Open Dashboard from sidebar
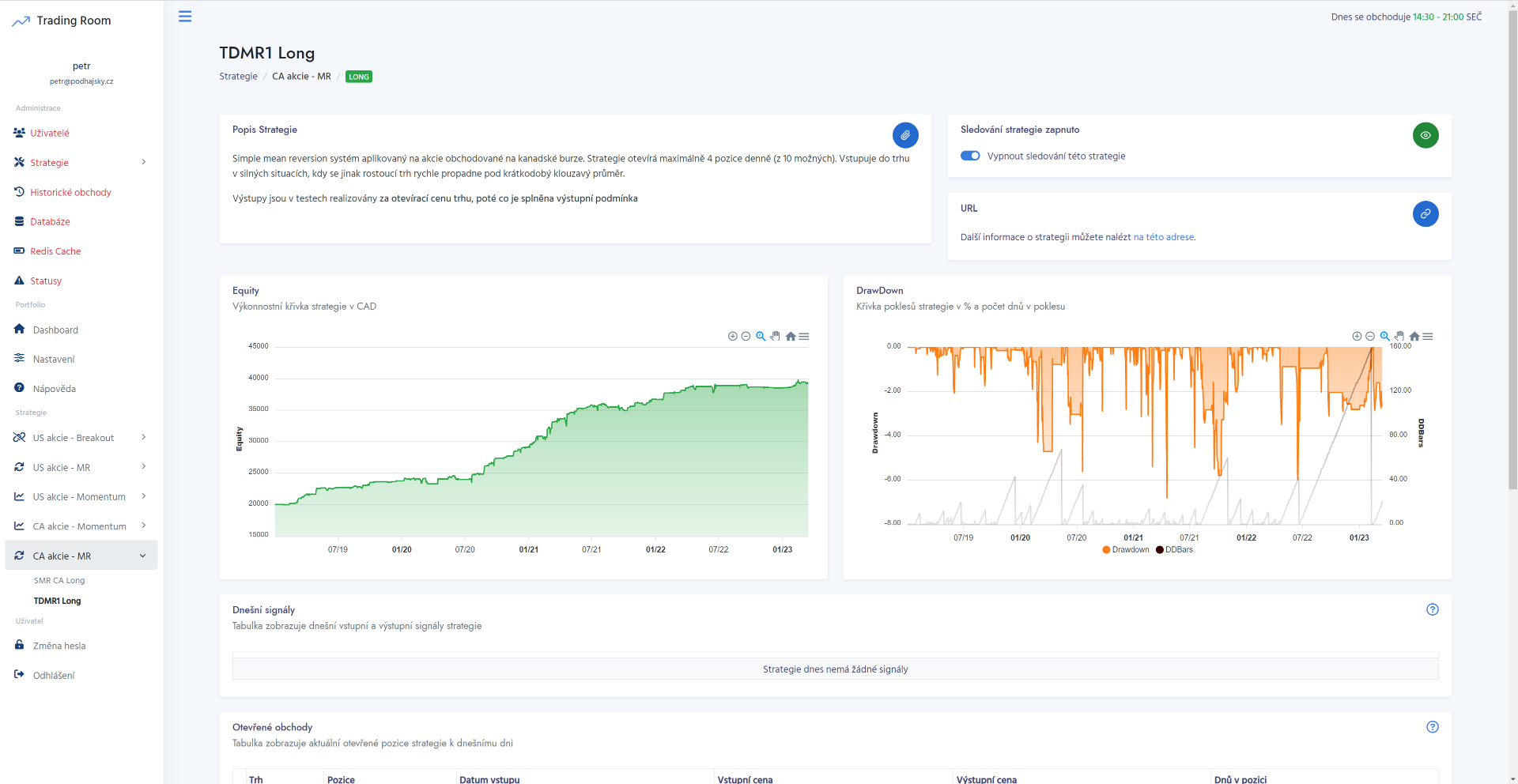 (55, 330)
